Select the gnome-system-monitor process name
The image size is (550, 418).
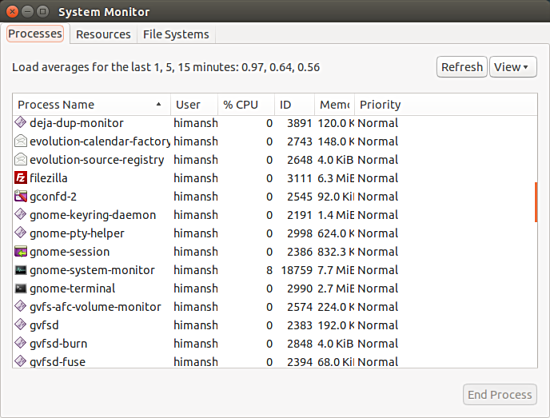click(x=92, y=270)
